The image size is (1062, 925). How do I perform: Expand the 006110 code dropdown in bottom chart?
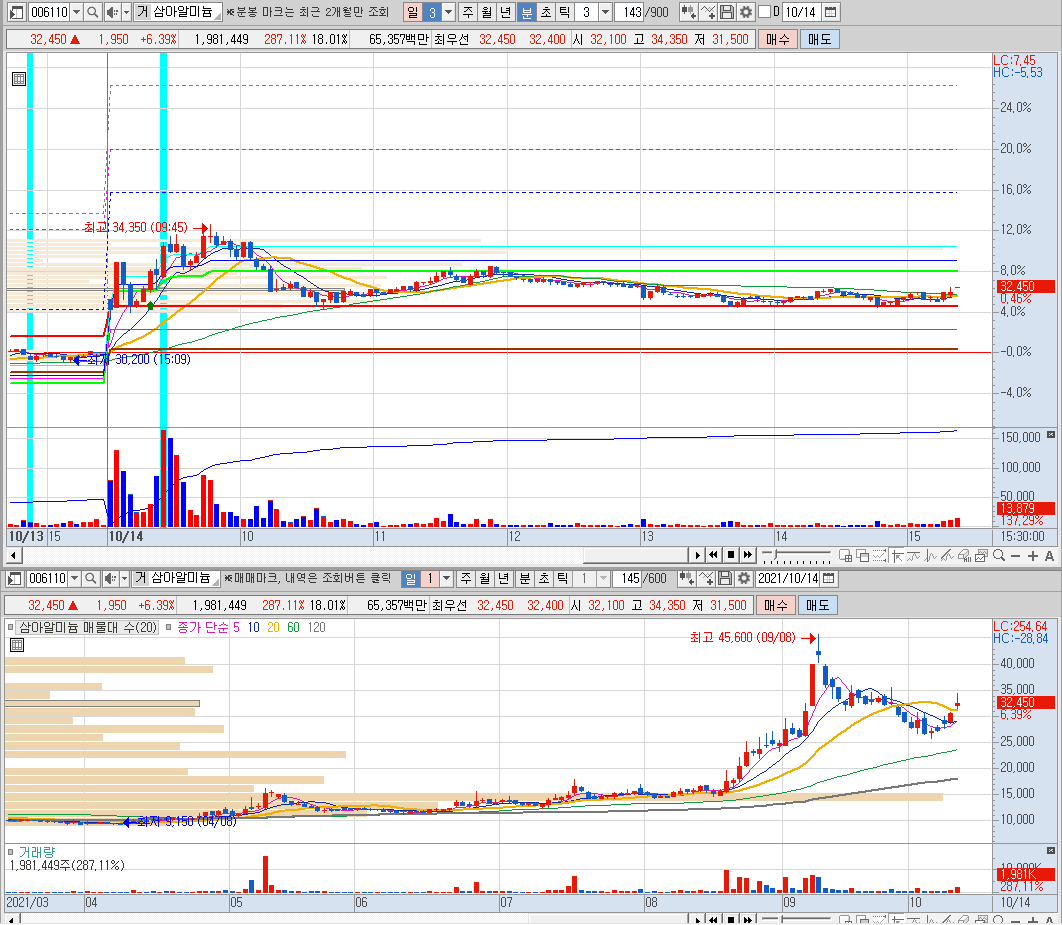tap(75, 579)
